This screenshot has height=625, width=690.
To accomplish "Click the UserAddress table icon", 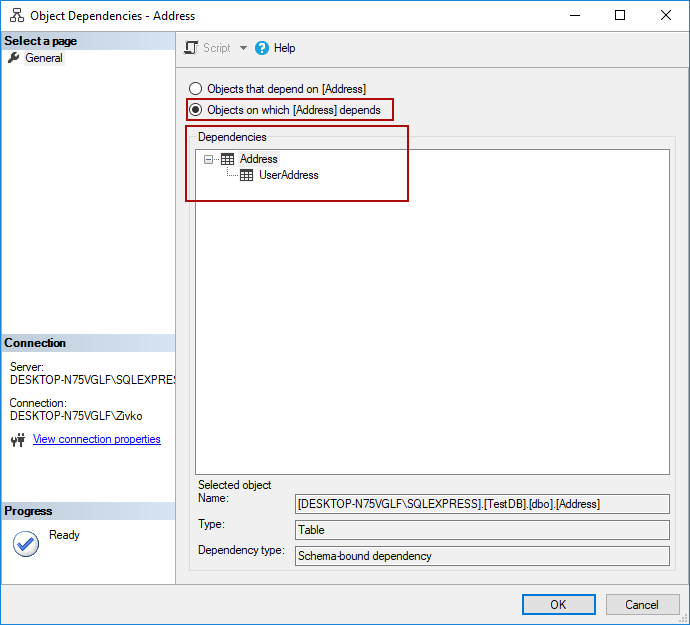I will (x=246, y=175).
